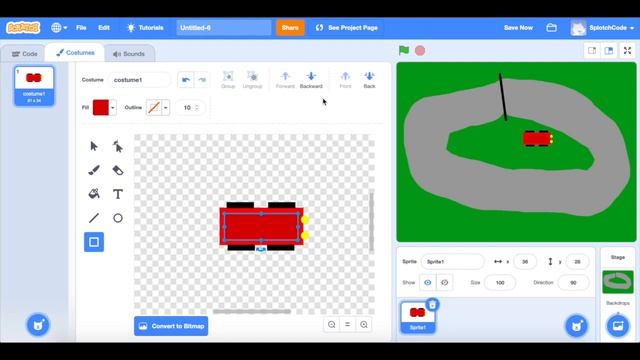The height and width of the screenshot is (360, 640).
Task: Open the Fill color dropdown
Action: pyautogui.click(x=112, y=108)
